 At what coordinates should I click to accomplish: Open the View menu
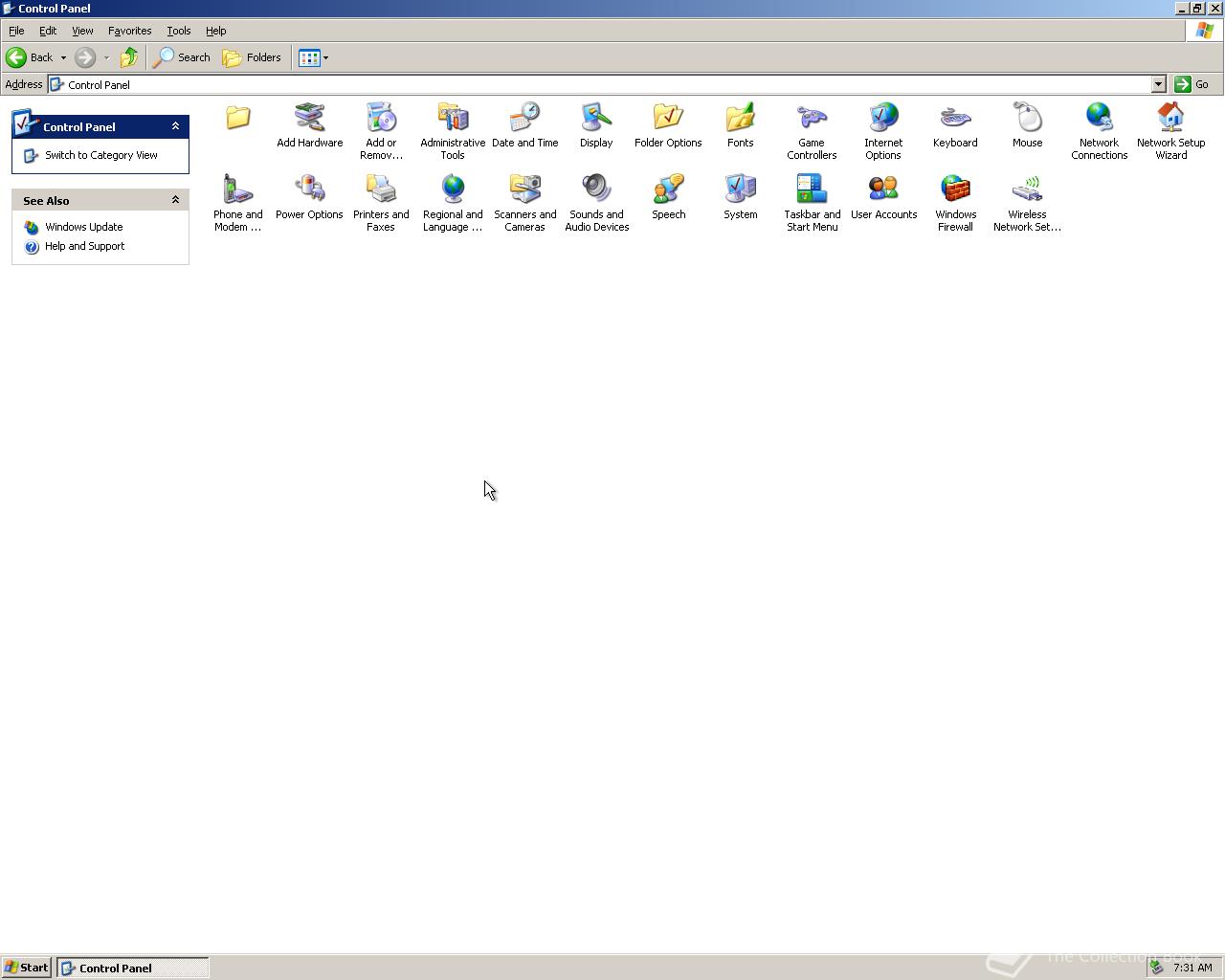pyautogui.click(x=82, y=31)
